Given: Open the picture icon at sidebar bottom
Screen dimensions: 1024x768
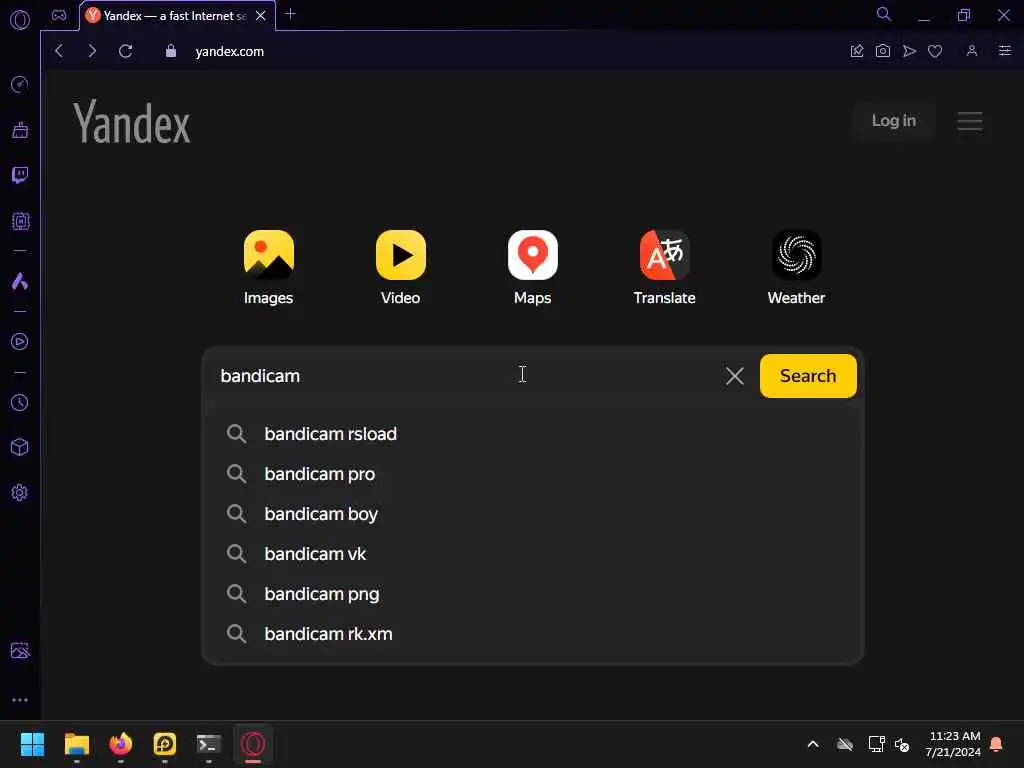Looking at the screenshot, I should pos(20,650).
